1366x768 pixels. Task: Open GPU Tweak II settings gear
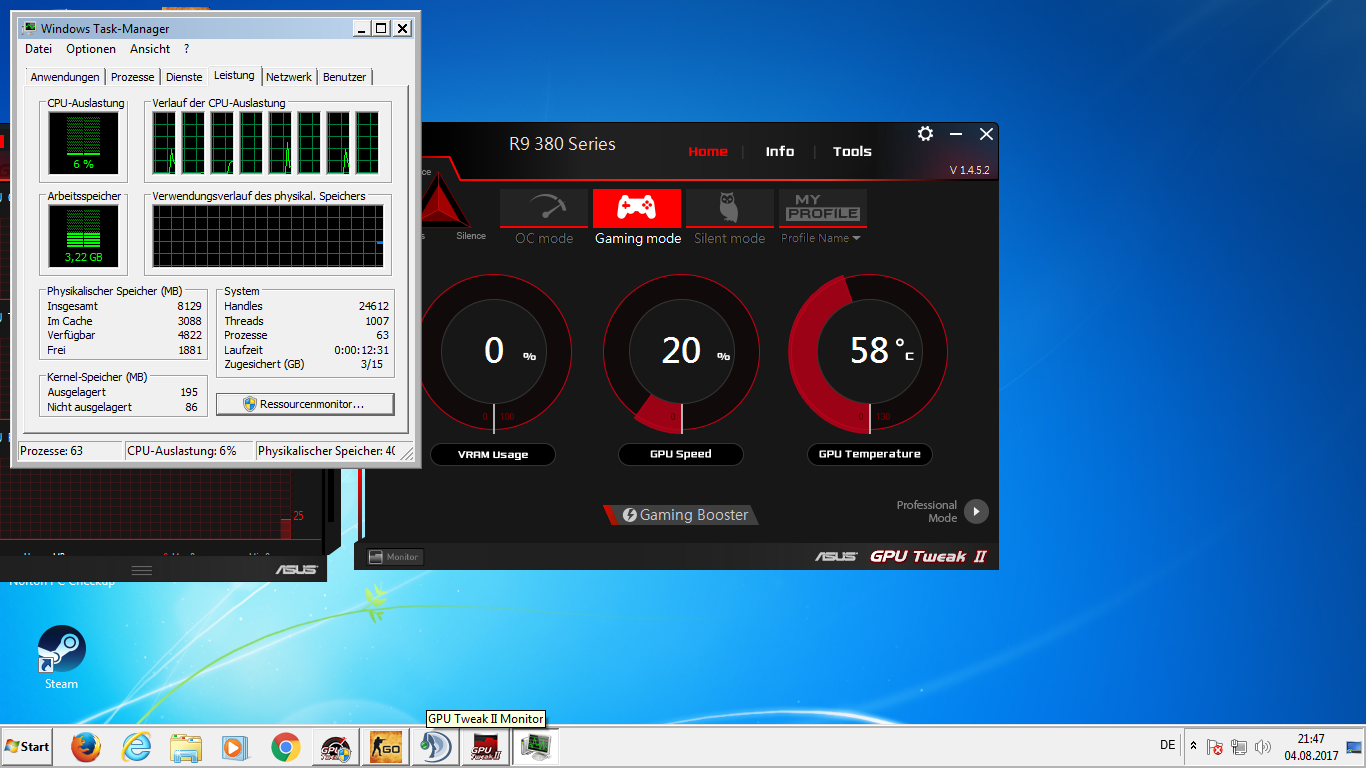[925, 134]
